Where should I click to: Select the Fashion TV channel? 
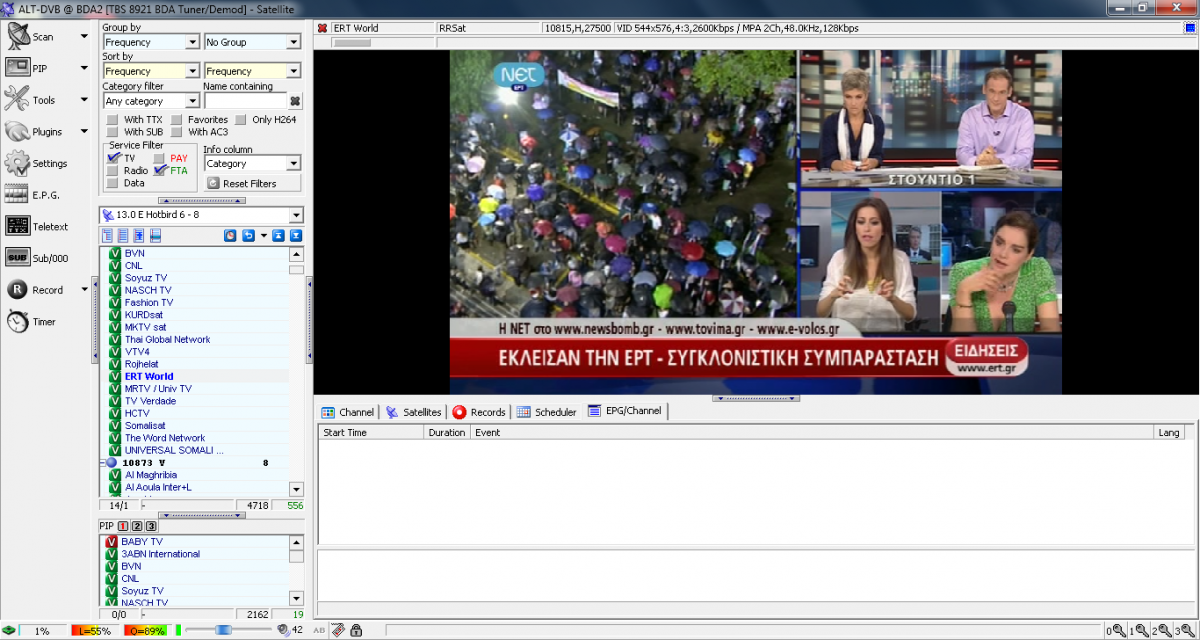tap(149, 303)
